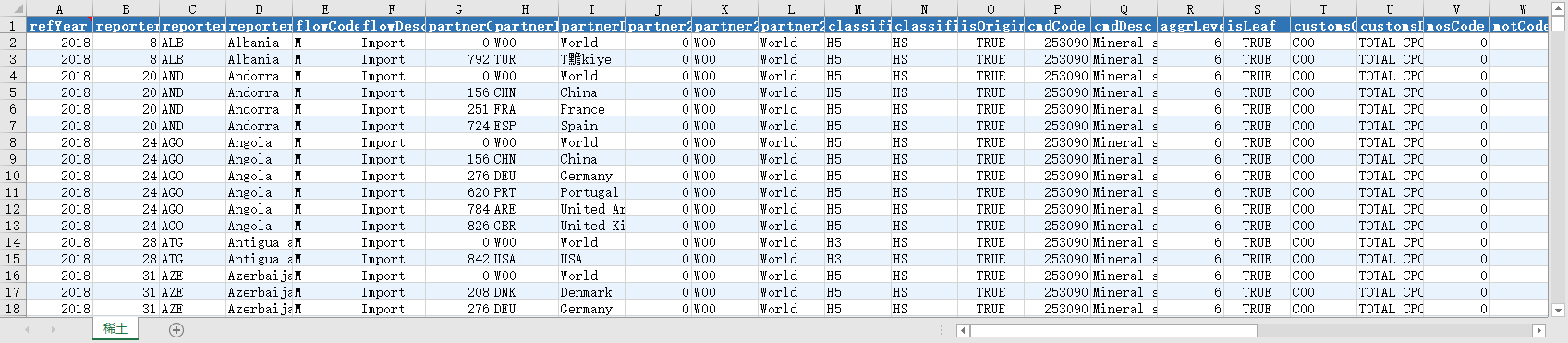1568x343 pixels.
Task: Click the AZE cell in row 16
Action: [x=192, y=276]
